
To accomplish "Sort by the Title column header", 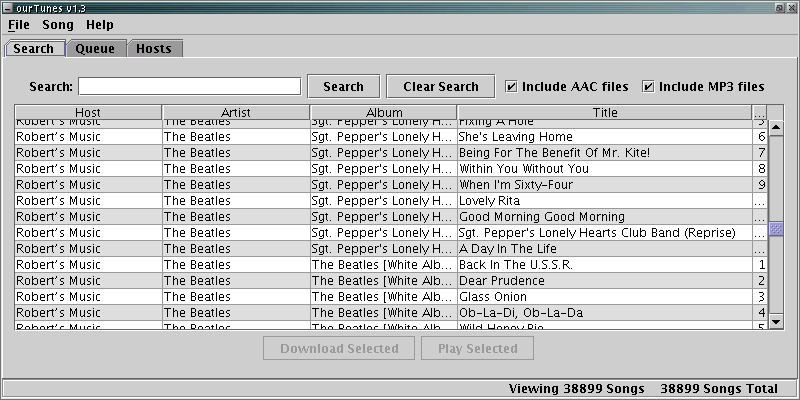I will [x=605, y=112].
